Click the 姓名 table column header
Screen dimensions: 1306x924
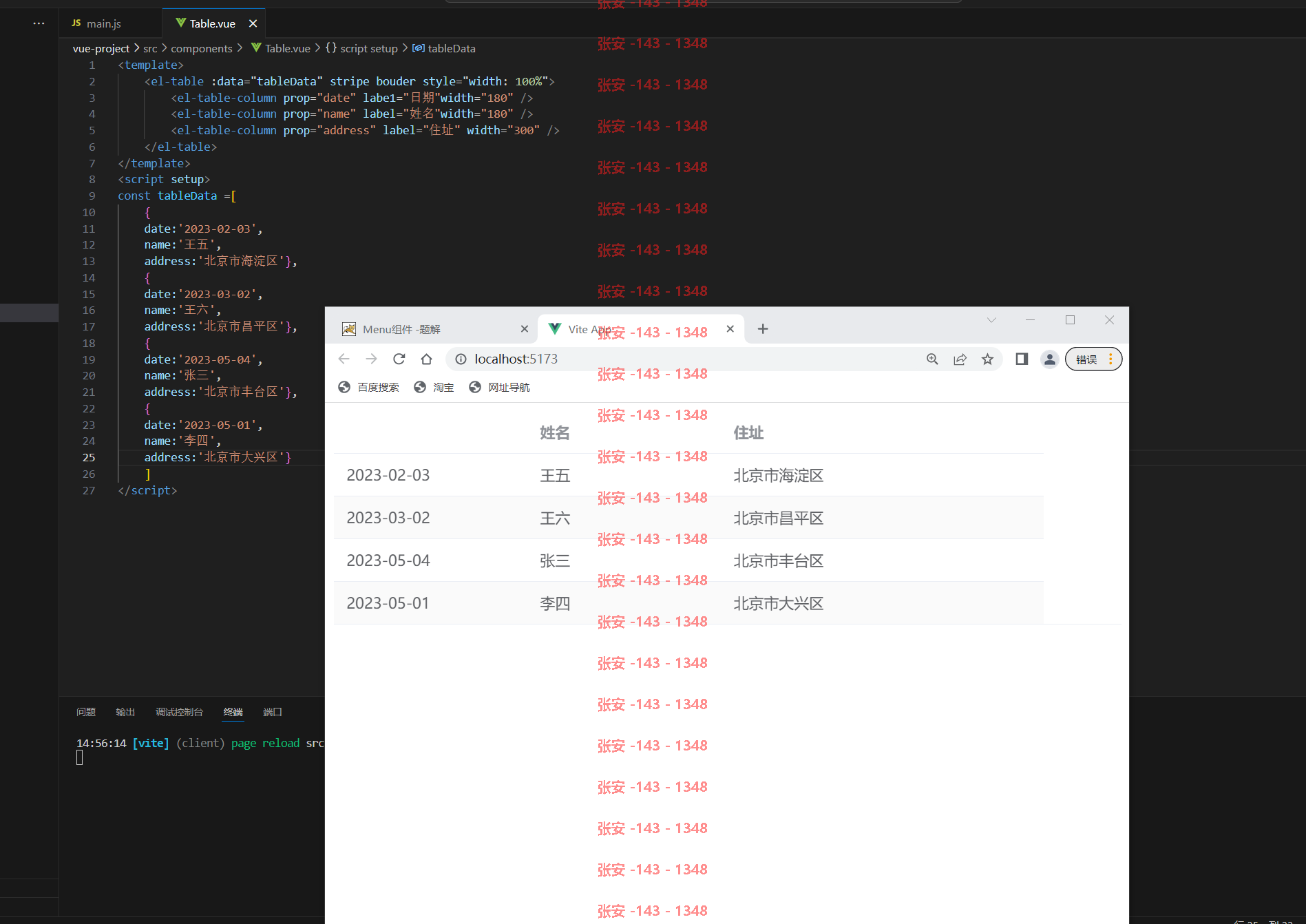555,432
